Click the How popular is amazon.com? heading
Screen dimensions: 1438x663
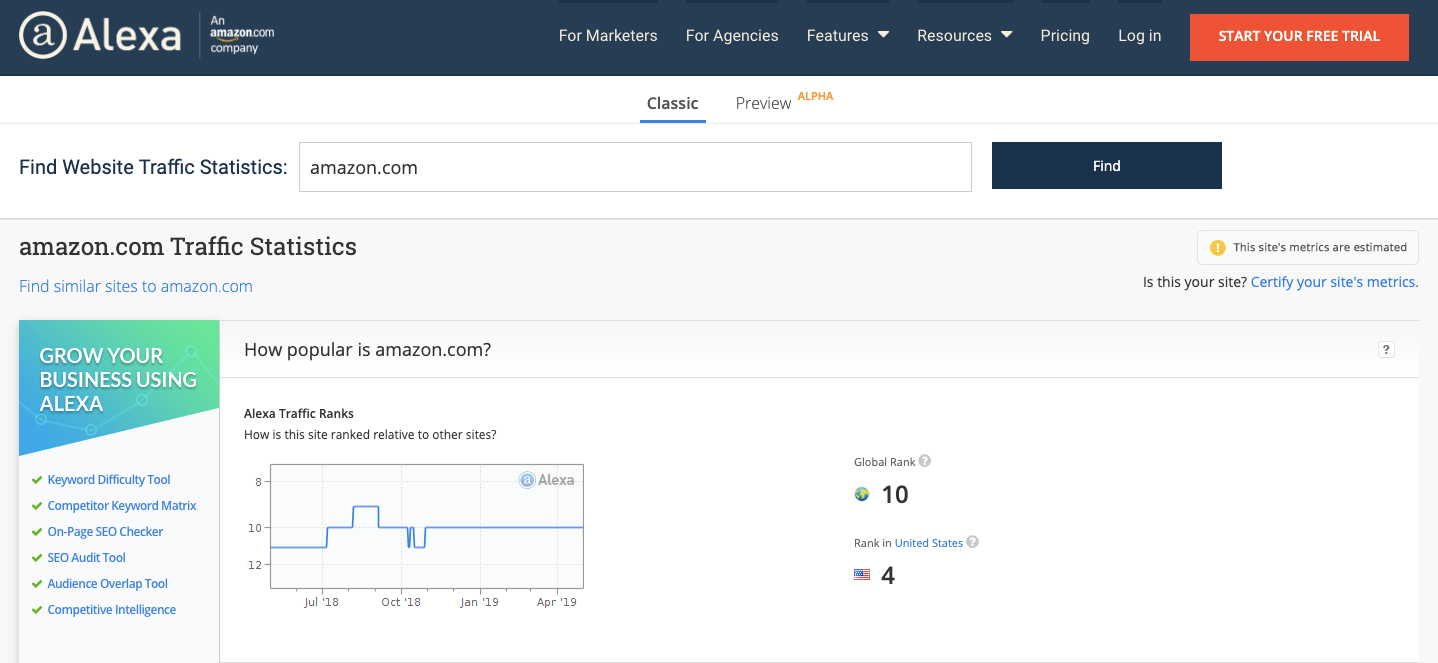(368, 349)
